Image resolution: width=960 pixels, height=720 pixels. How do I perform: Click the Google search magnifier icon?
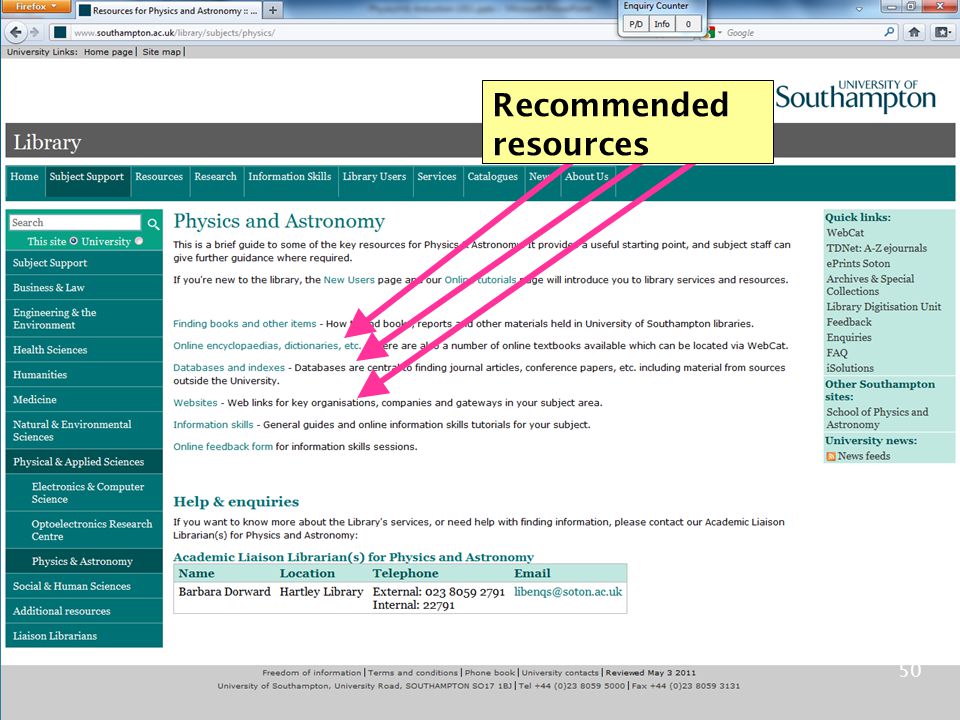tap(890, 32)
